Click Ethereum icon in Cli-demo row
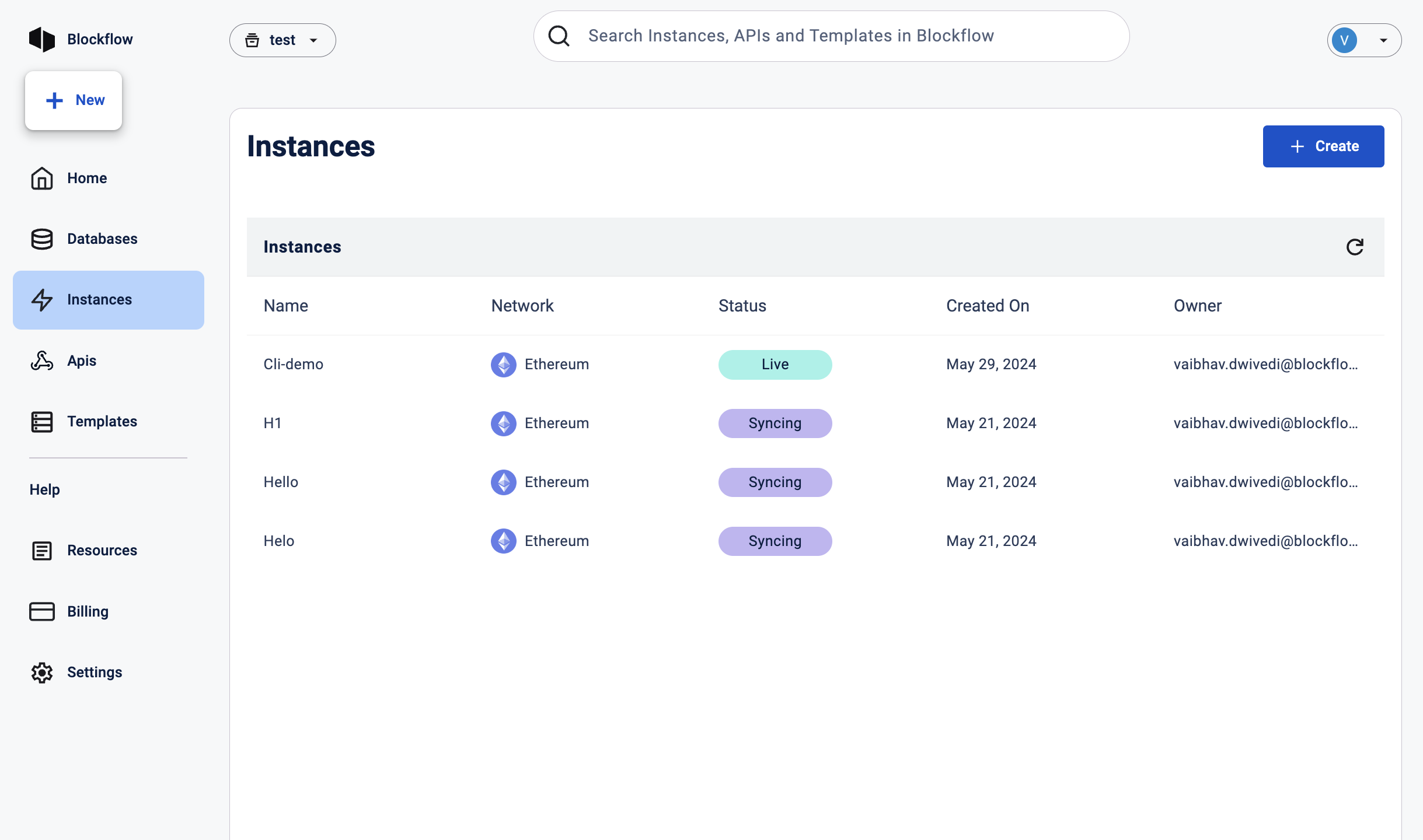 [x=503, y=365]
